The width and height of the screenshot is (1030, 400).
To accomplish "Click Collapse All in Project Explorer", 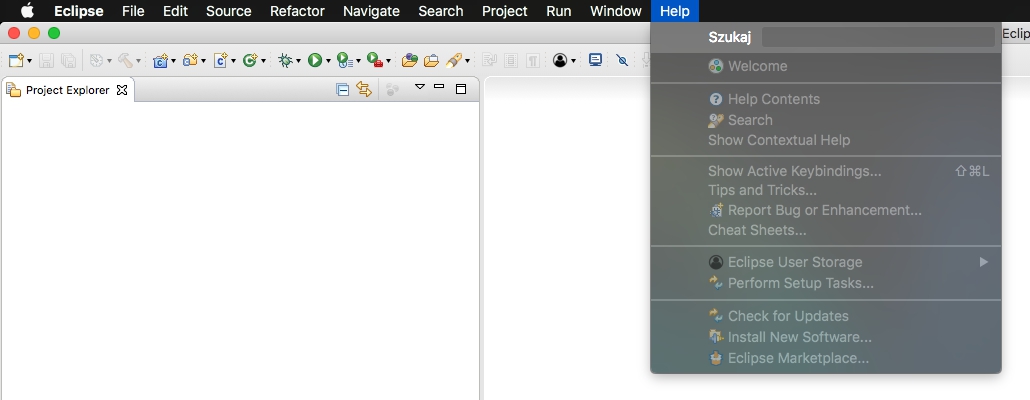I will 343,90.
